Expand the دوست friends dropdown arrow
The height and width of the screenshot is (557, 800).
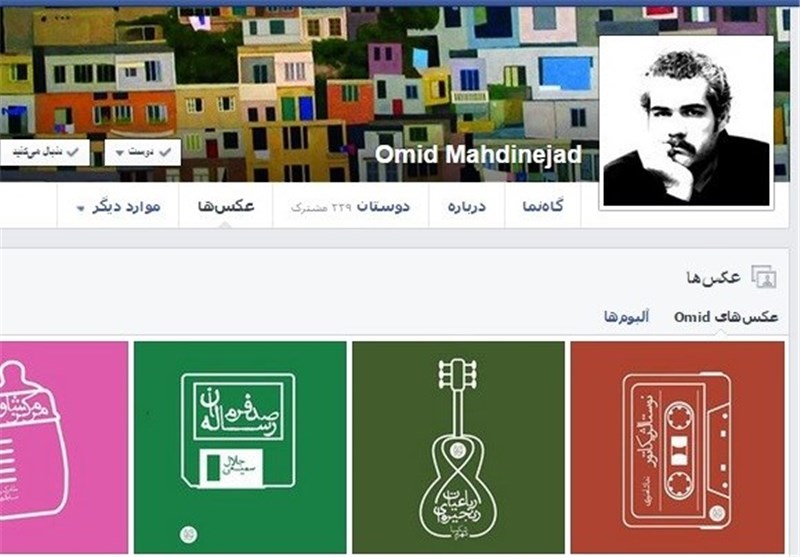(119, 153)
